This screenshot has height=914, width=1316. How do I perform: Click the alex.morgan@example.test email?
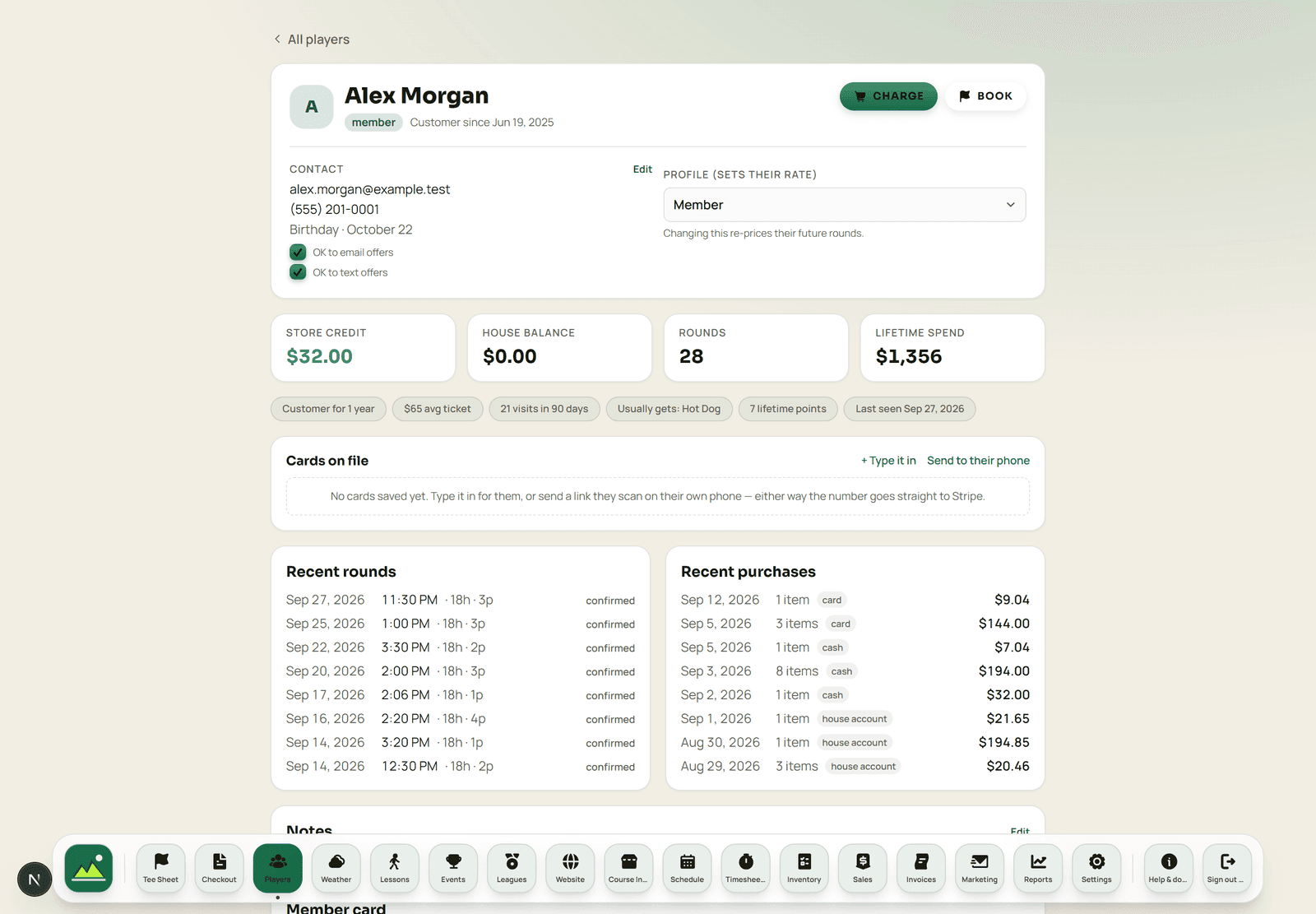point(370,189)
